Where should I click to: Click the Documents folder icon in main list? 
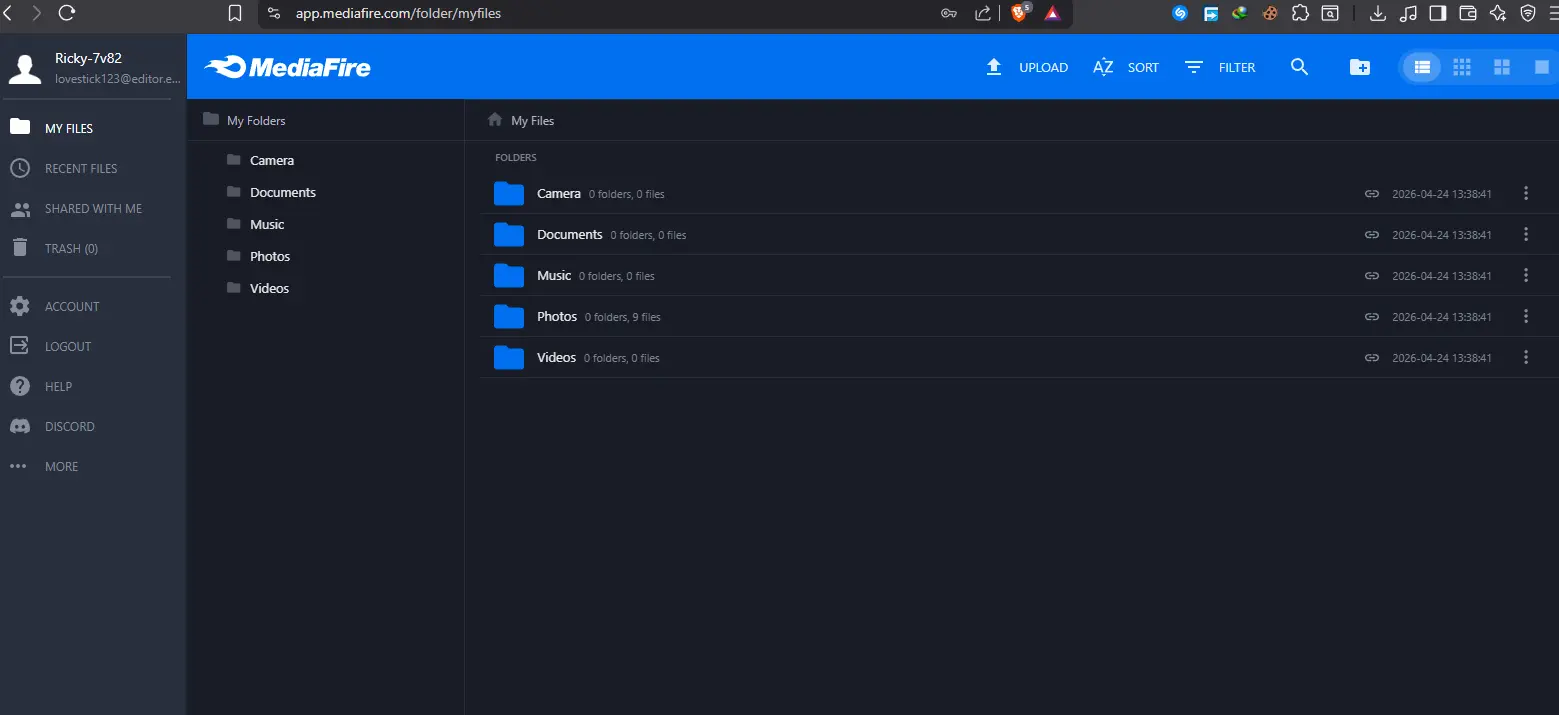(x=509, y=234)
